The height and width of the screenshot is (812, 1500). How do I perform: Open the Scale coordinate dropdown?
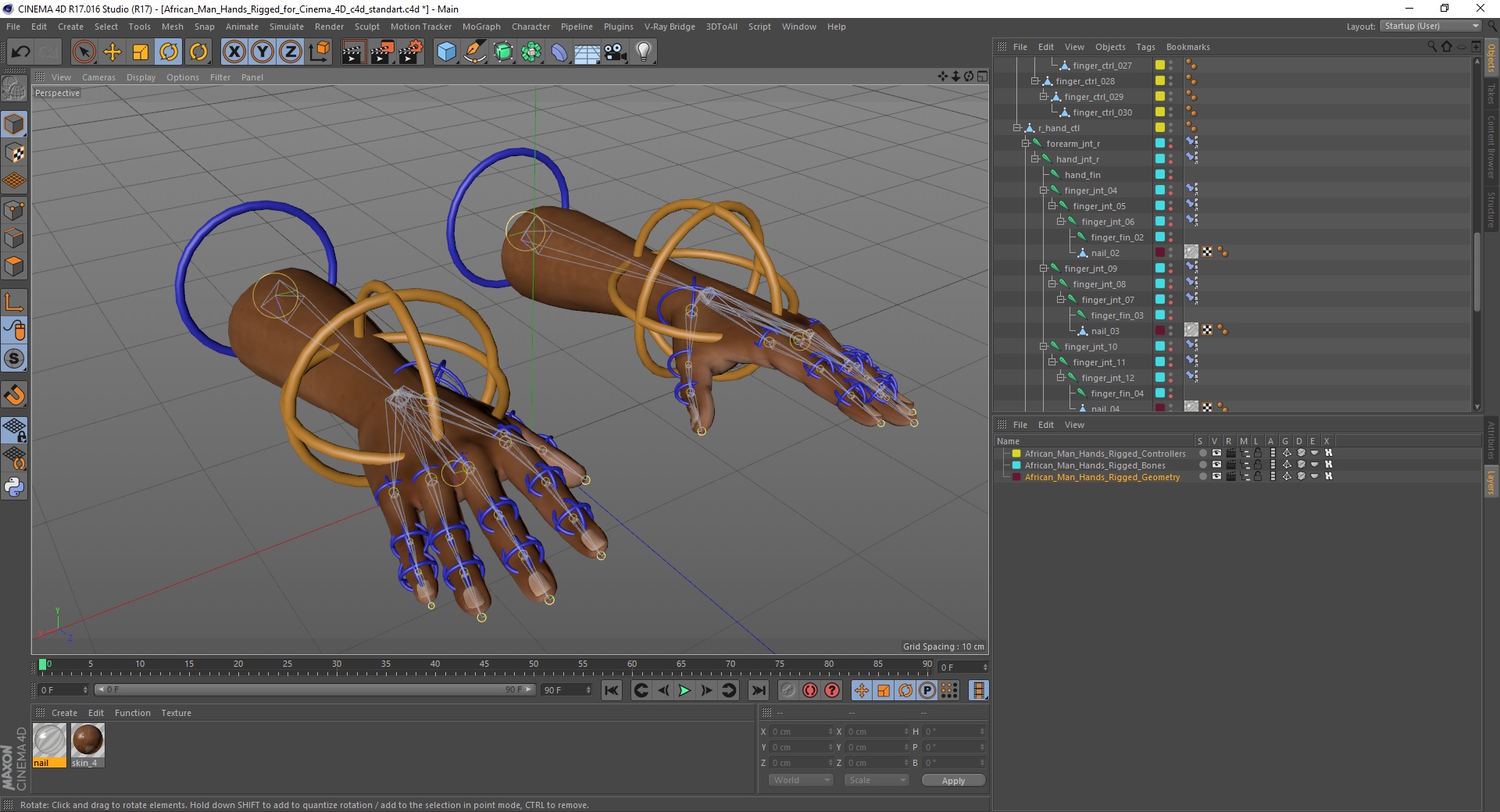click(x=877, y=780)
